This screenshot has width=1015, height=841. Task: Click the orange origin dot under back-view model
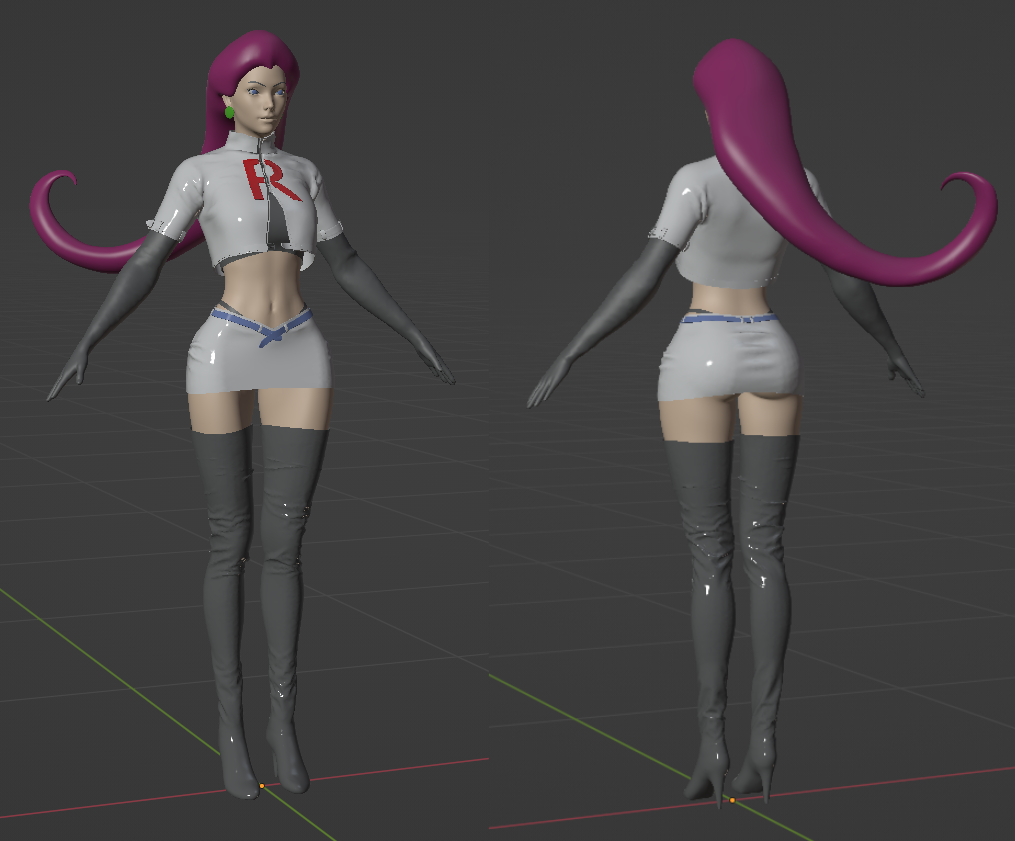click(x=732, y=800)
